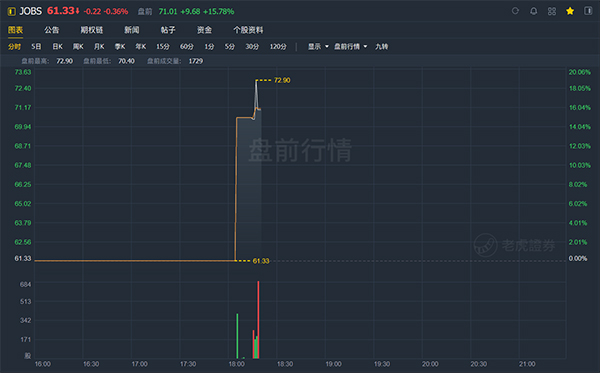The width and height of the screenshot is (600, 373).
Task: Click the tallest red volume bar
Action: pos(258,319)
